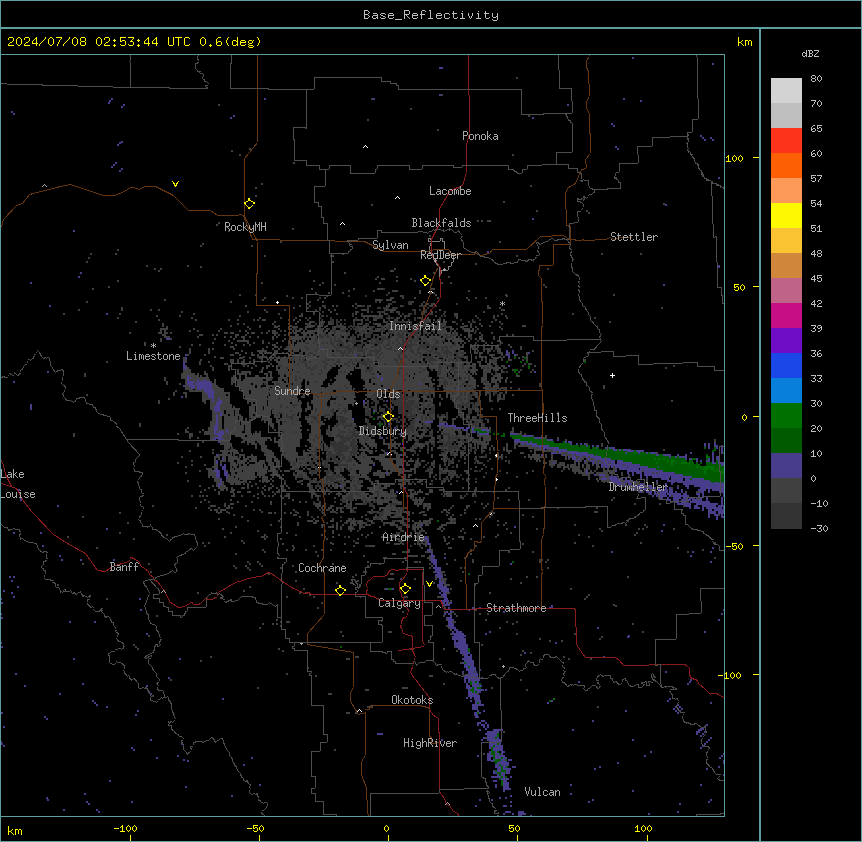Select the green 30-20 dBZ legend swatch

coord(786,416)
